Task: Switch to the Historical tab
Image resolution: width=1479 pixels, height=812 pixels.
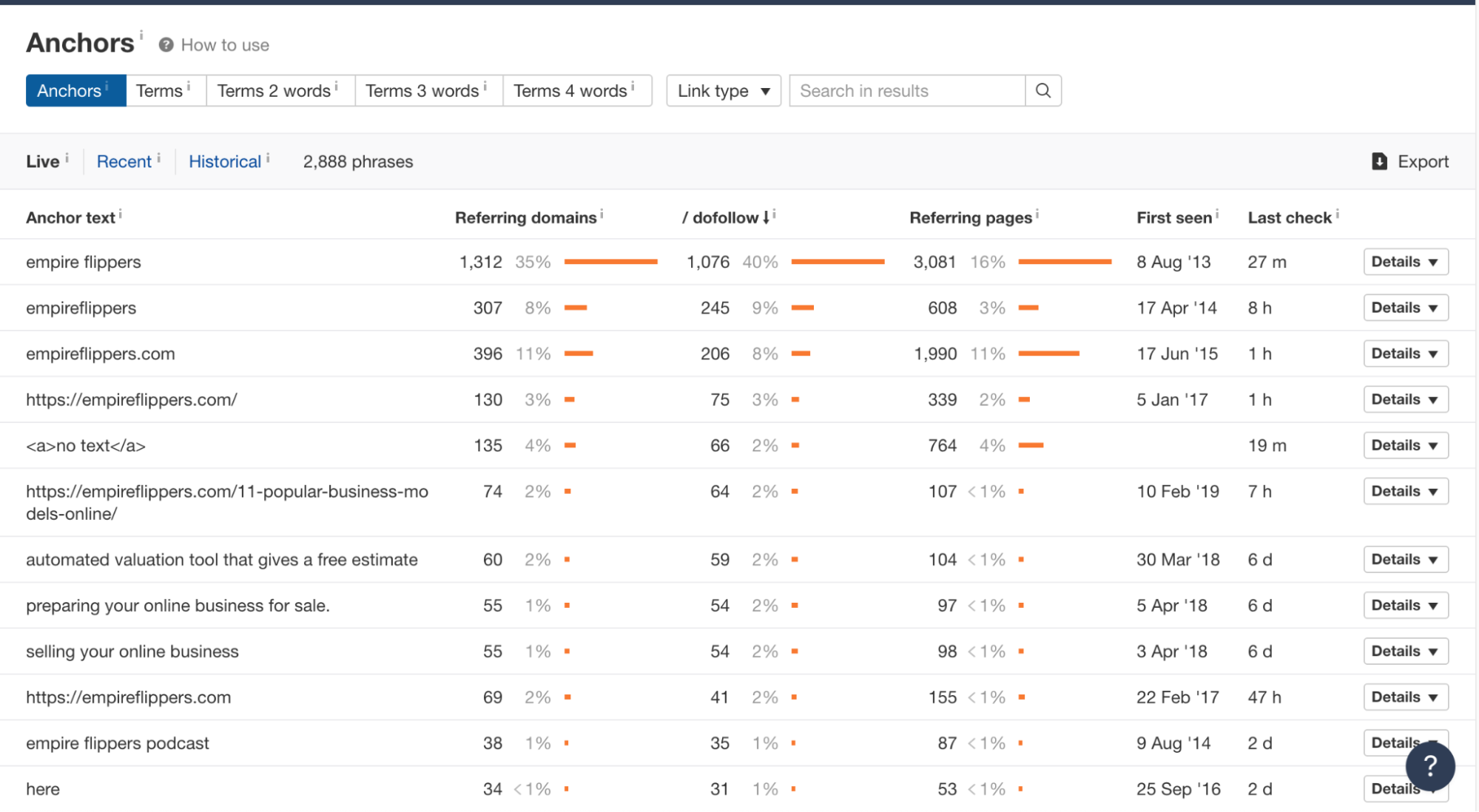Action: pos(225,160)
